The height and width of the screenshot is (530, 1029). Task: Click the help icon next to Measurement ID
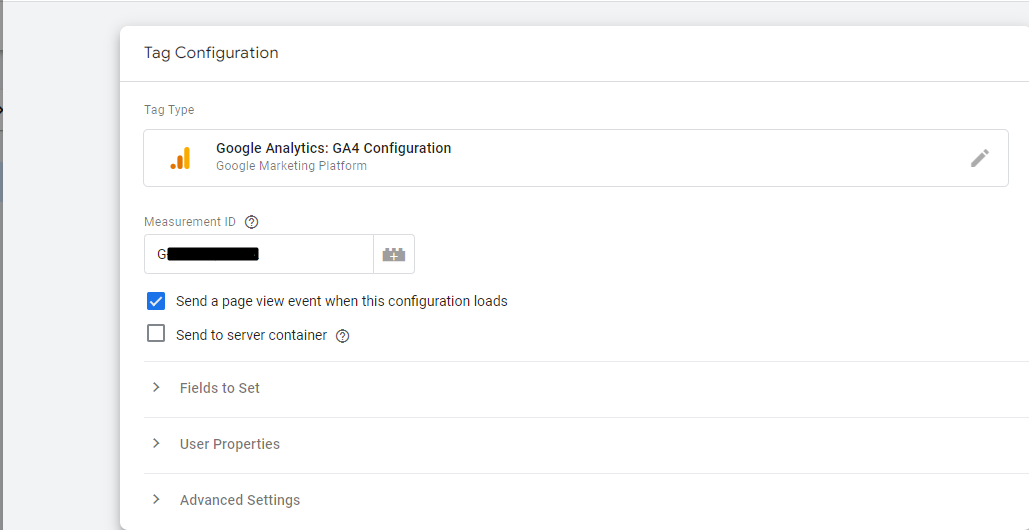click(x=251, y=222)
